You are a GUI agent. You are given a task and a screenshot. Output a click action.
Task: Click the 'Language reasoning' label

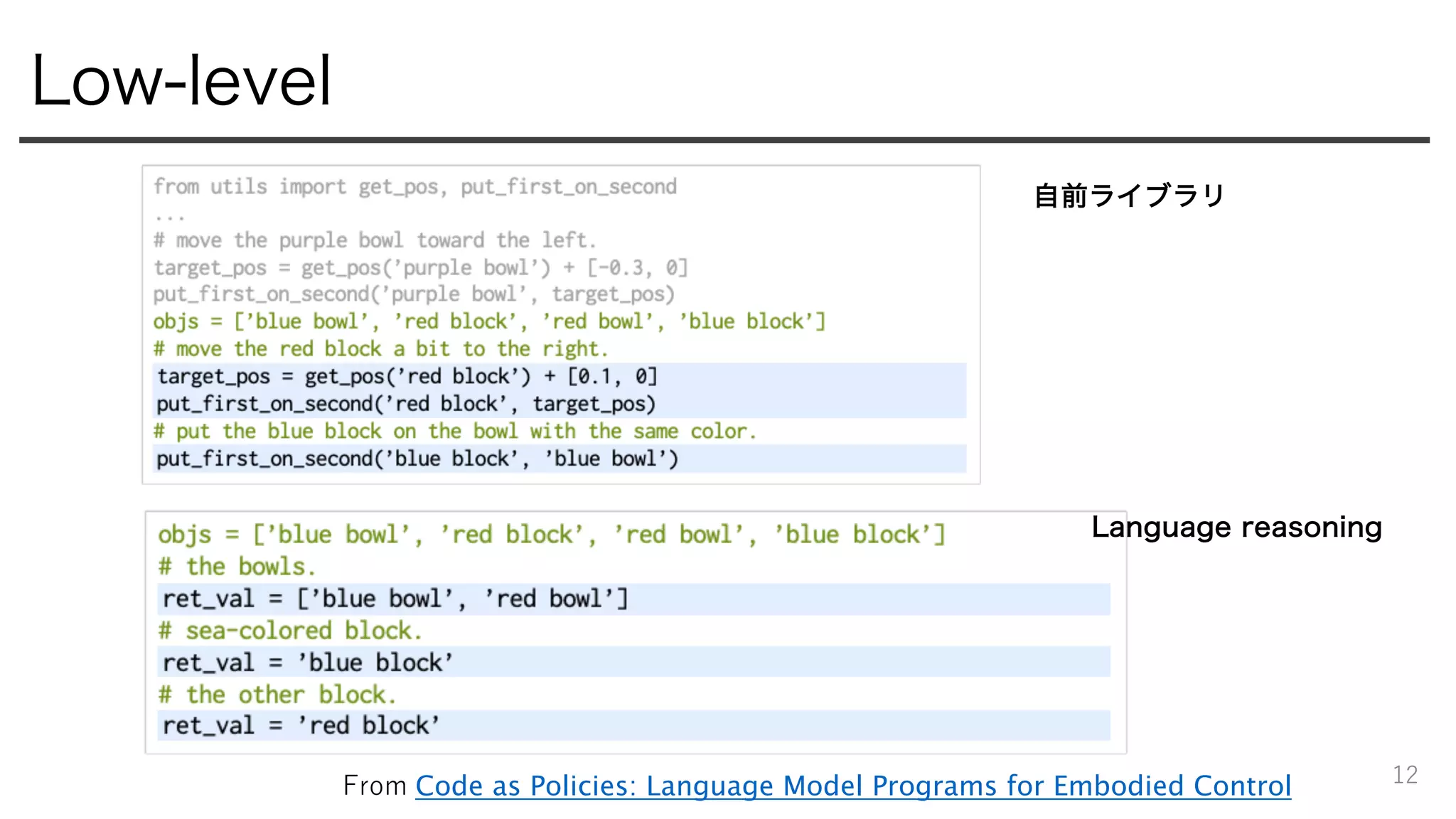[1236, 528]
